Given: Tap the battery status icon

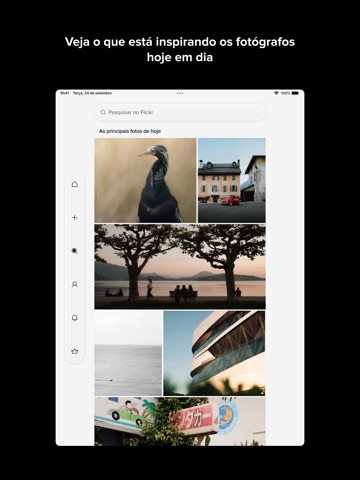Looking at the screenshot, I should tap(295, 93).
